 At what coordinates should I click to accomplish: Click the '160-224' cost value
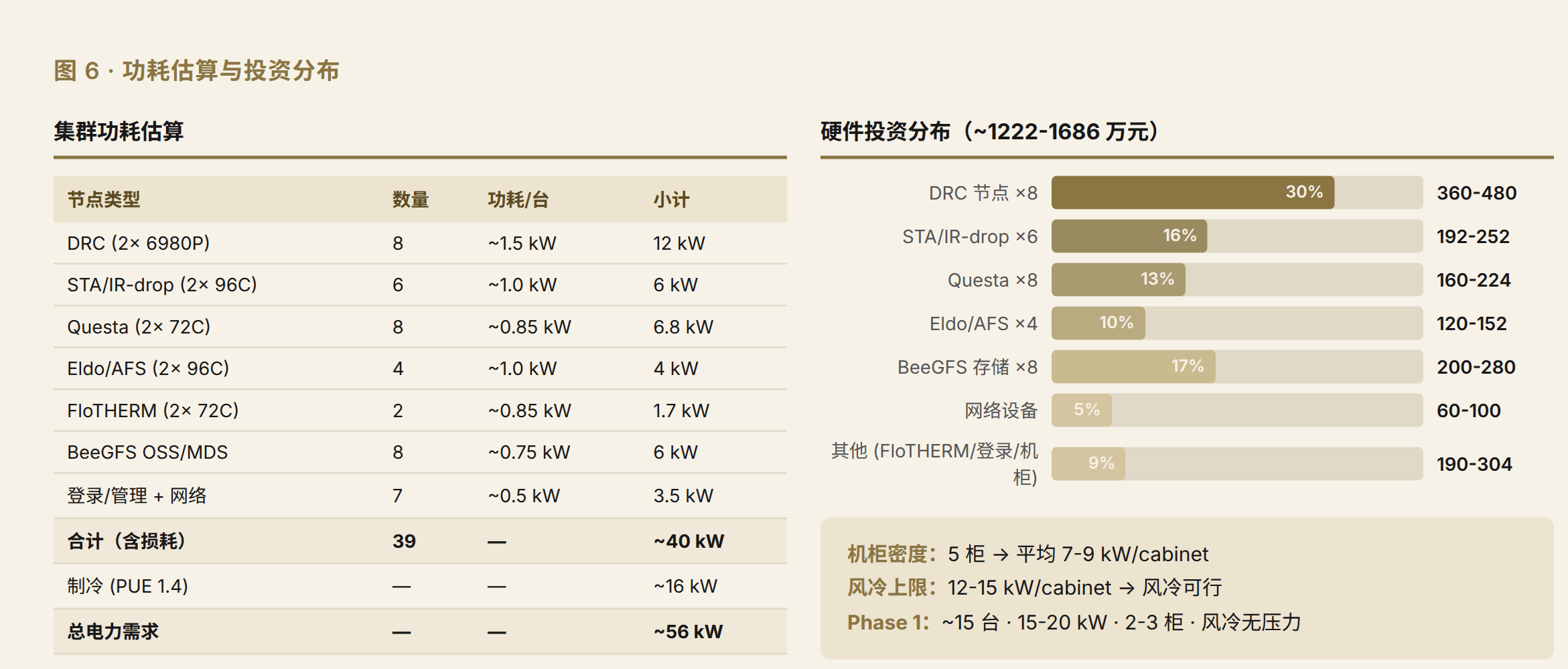(1474, 280)
